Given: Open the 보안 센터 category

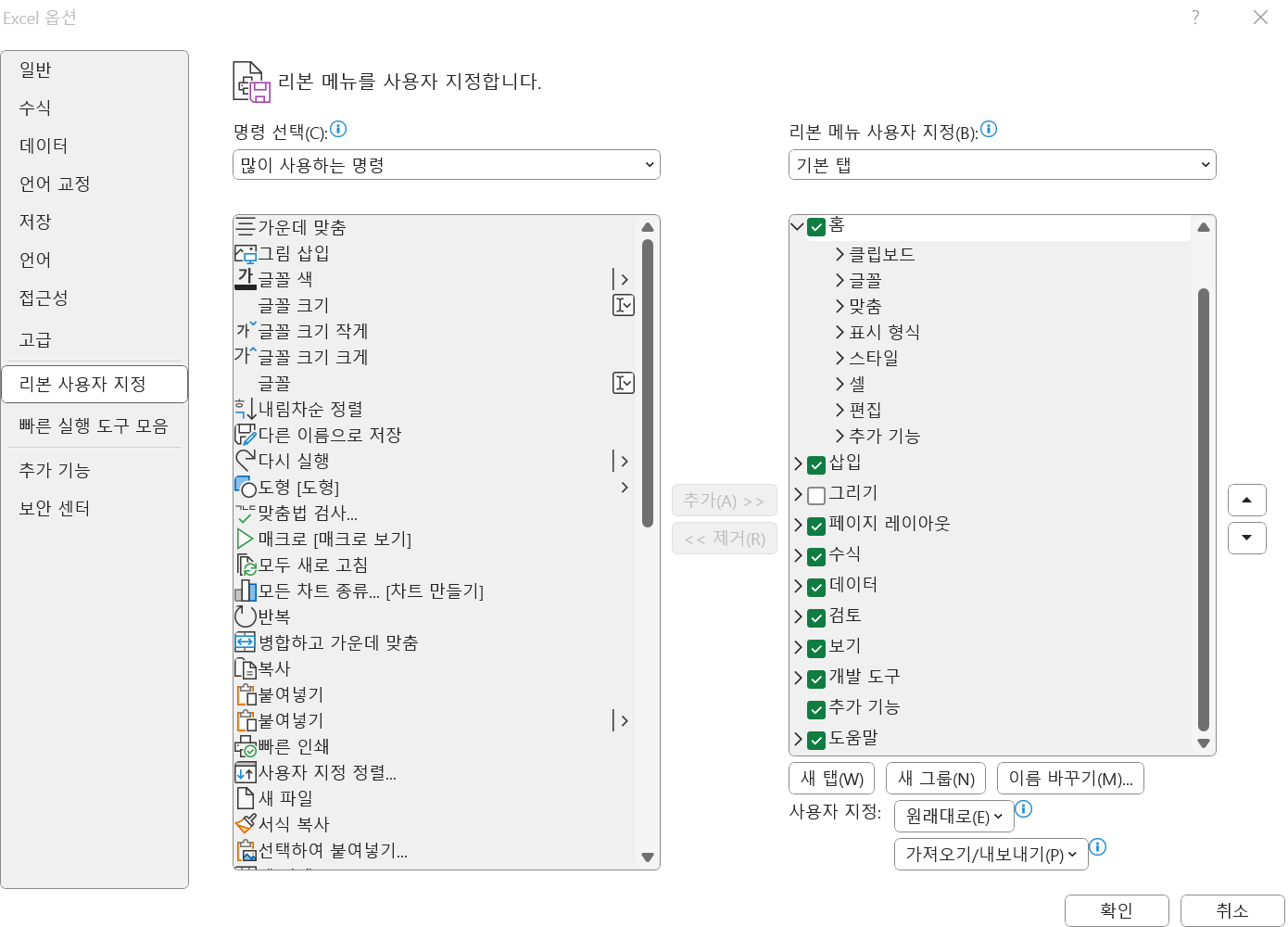Looking at the screenshot, I should point(95,508).
